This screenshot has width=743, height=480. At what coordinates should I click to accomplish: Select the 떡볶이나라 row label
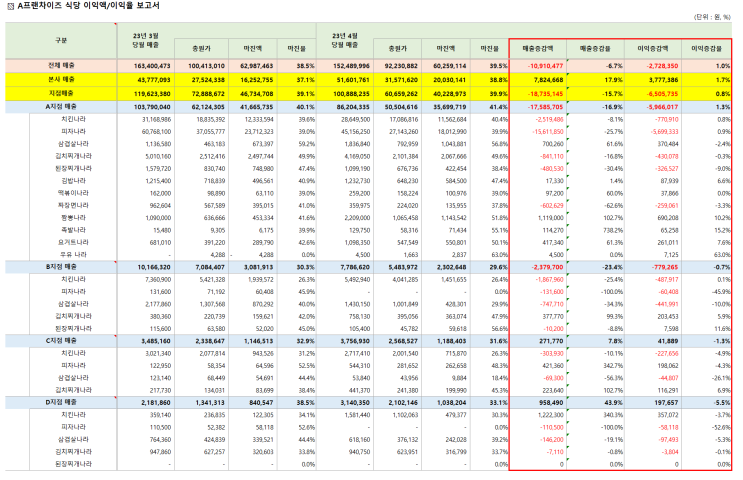coord(73,193)
